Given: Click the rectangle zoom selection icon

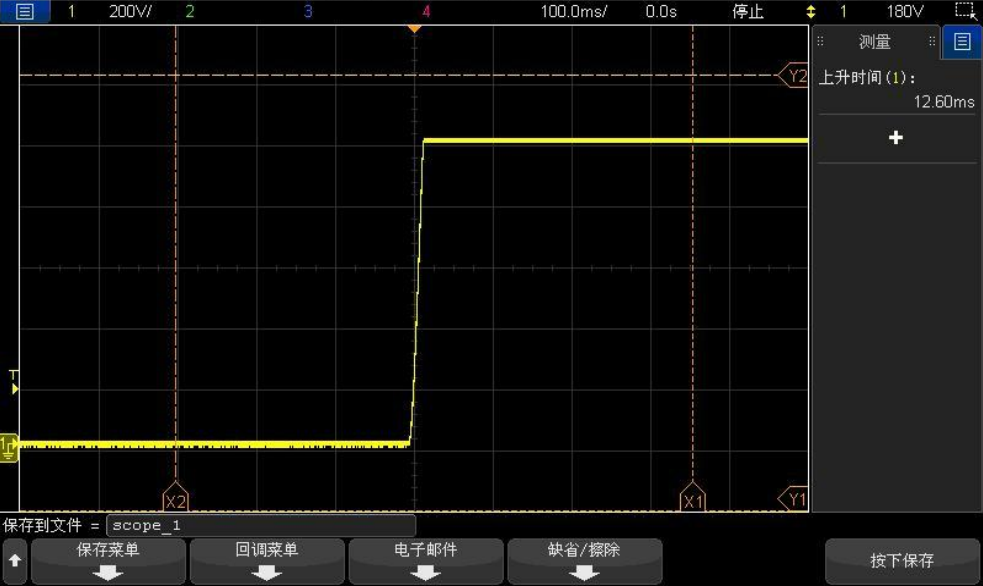Looking at the screenshot, I should 964,12.
